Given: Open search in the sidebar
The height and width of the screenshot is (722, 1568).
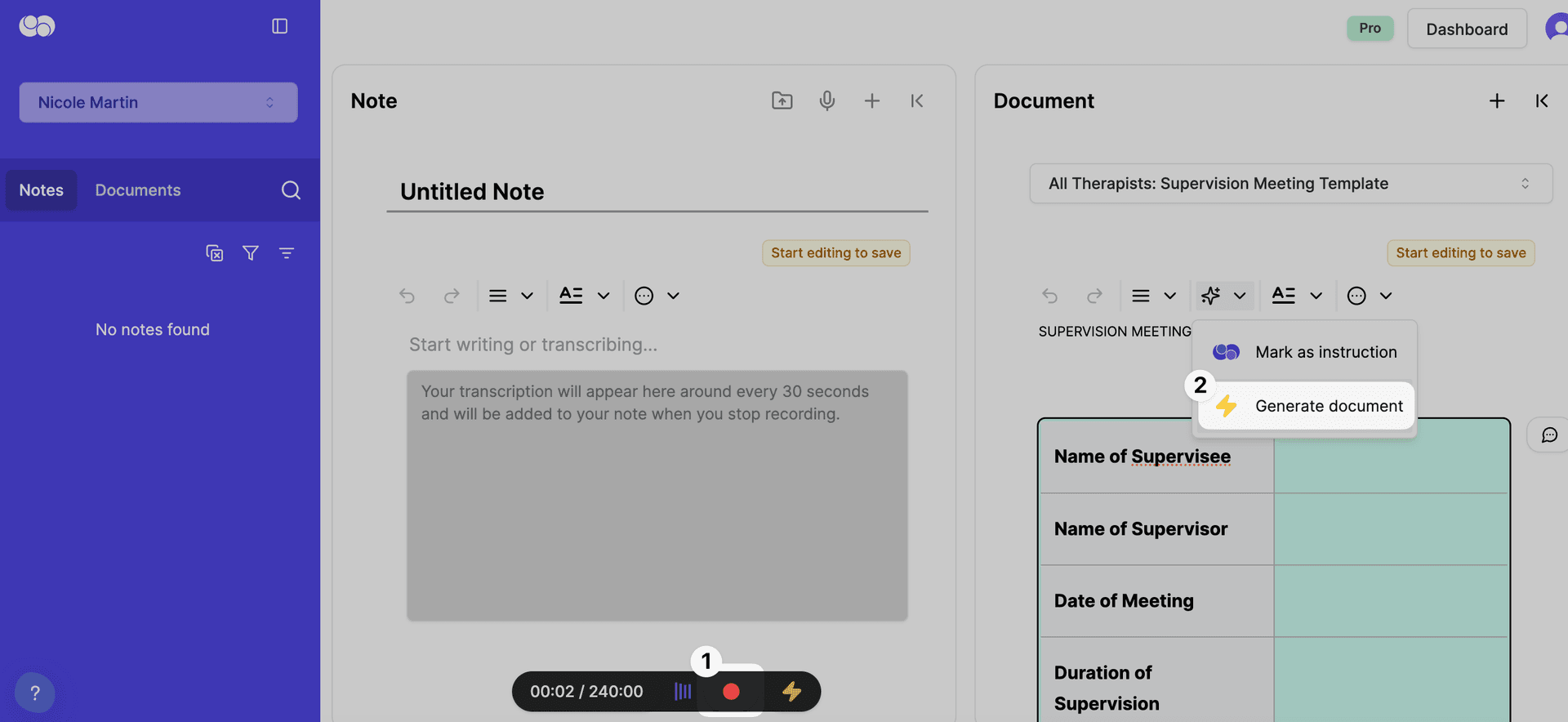Looking at the screenshot, I should 291,190.
